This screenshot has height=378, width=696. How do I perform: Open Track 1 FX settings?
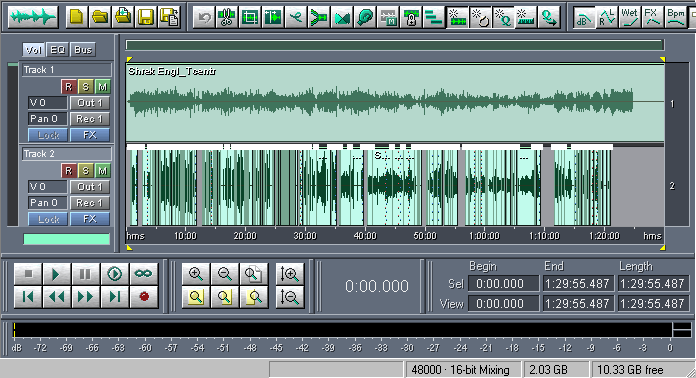(x=90, y=135)
